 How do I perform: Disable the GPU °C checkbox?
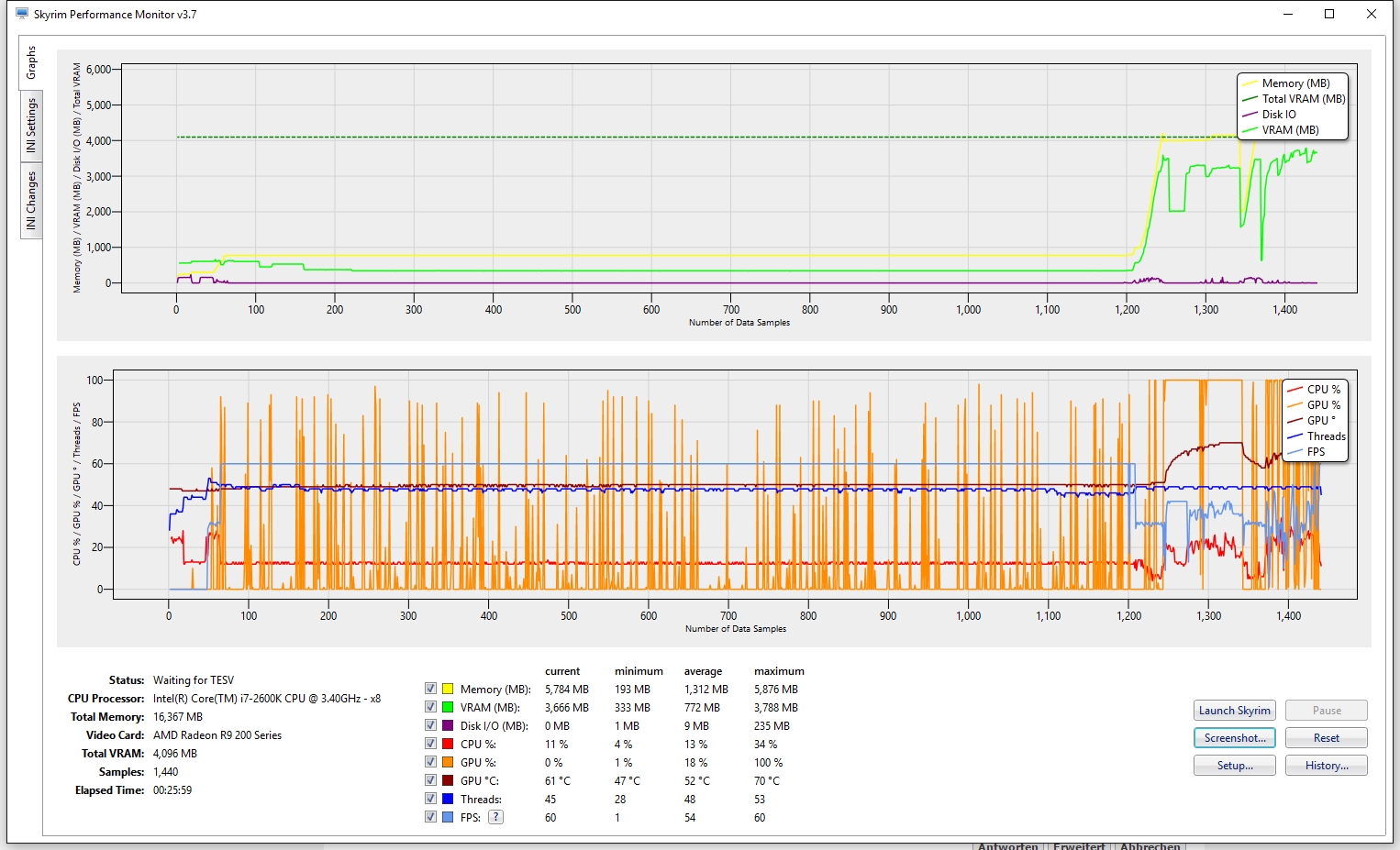(x=430, y=780)
